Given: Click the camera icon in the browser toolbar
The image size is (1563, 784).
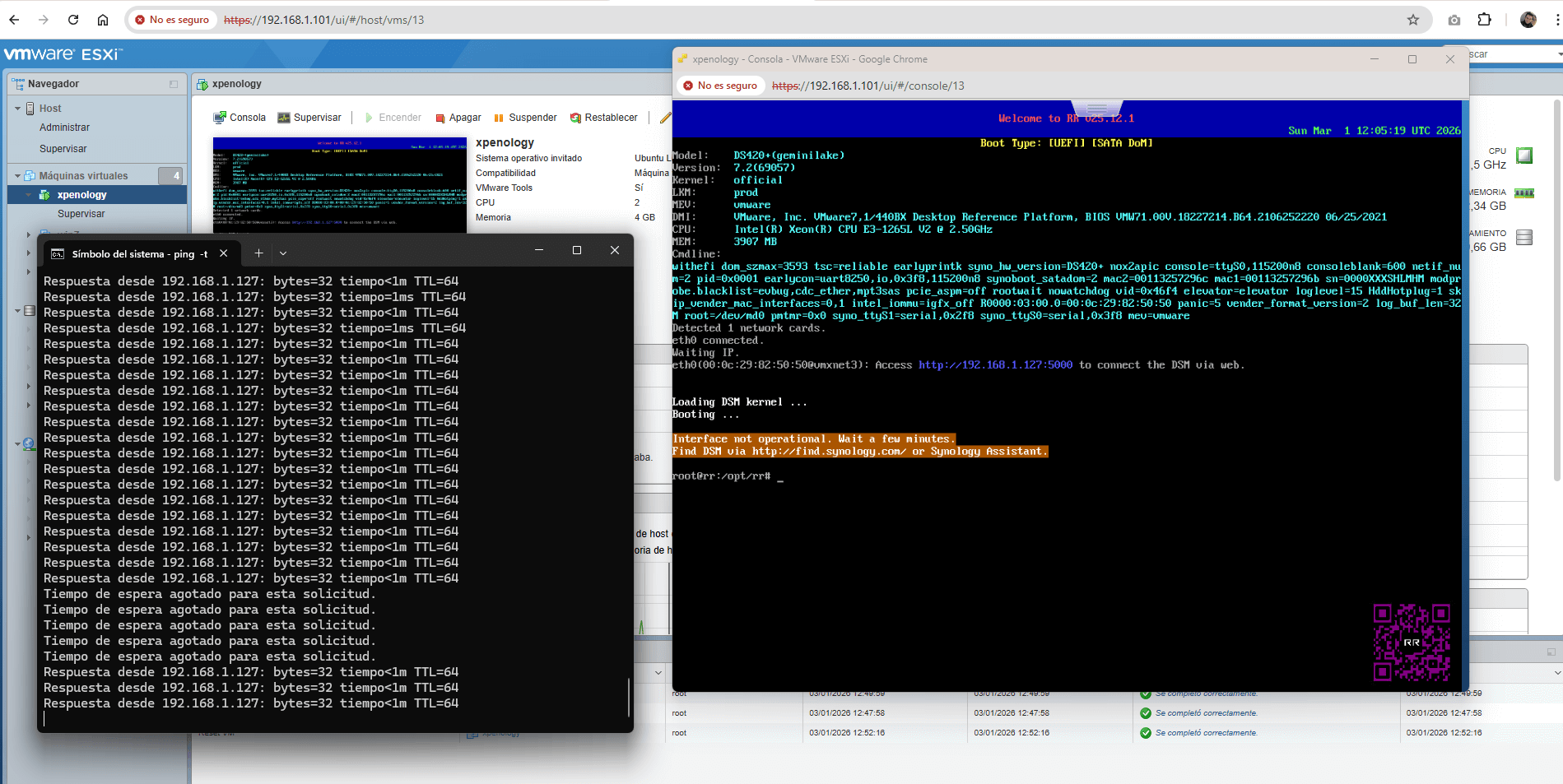Looking at the screenshot, I should 1454,20.
